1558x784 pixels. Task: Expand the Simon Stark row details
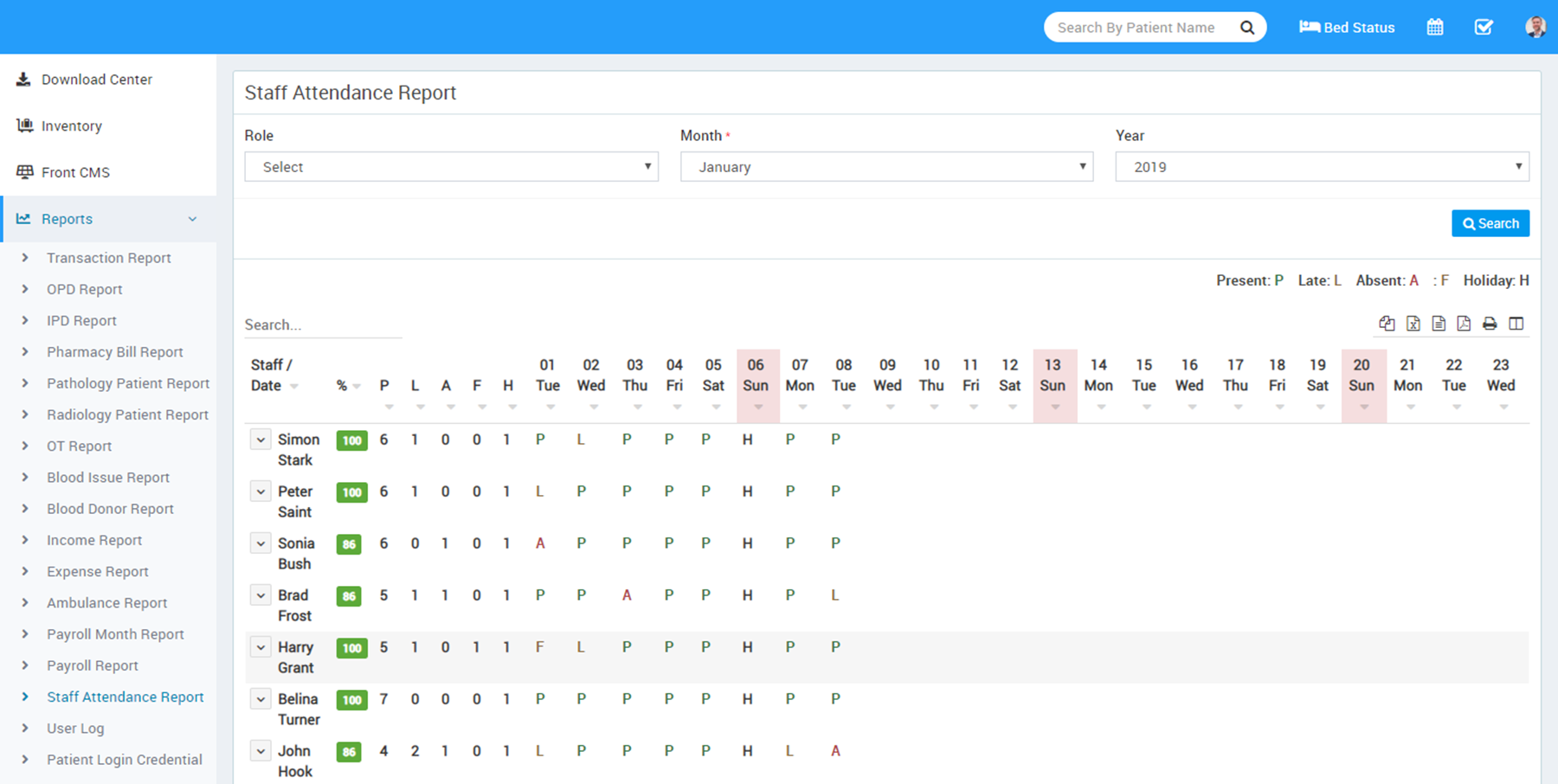pyautogui.click(x=261, y=440)
